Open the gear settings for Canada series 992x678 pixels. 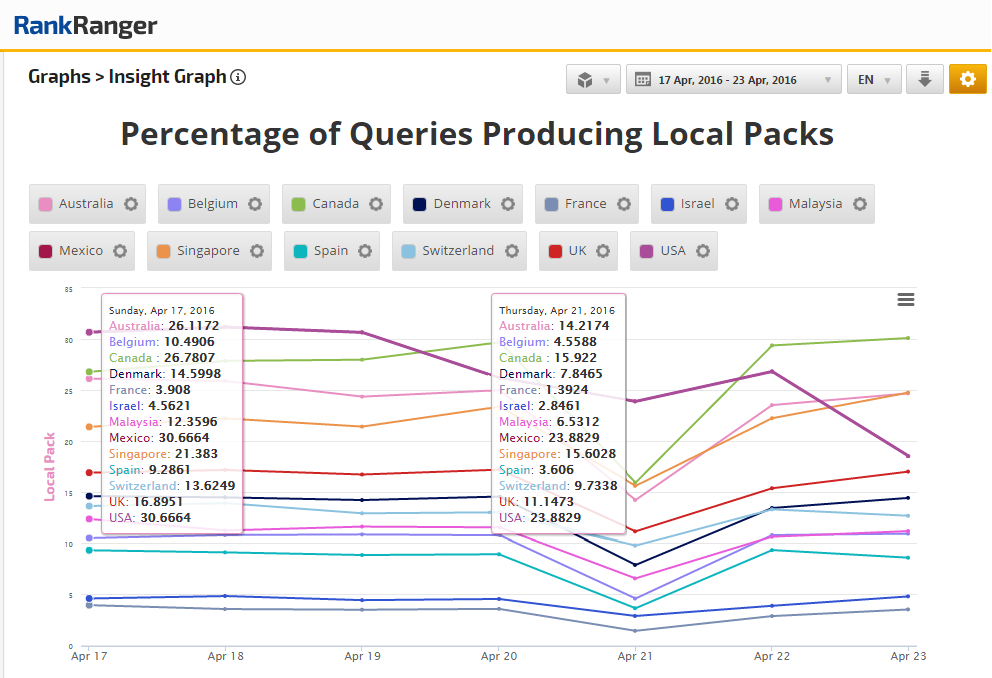click(376, 204)
